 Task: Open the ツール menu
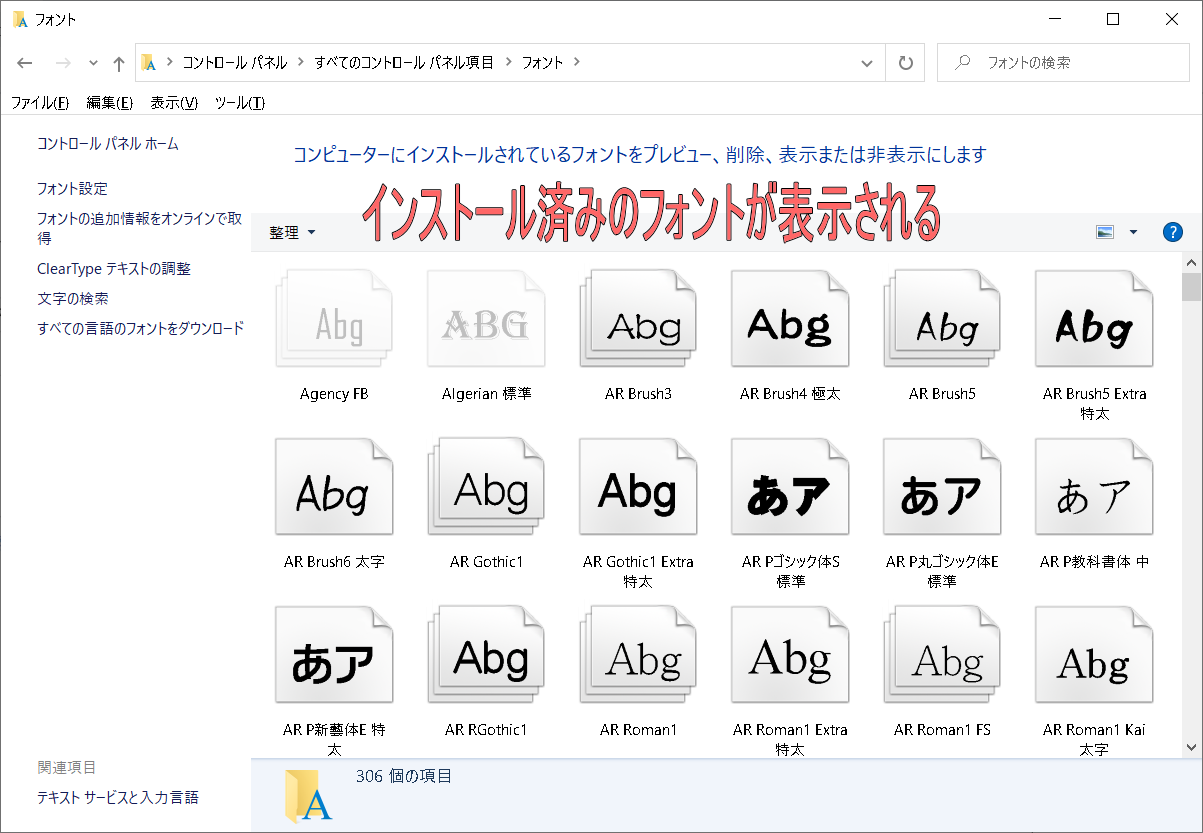239,102
